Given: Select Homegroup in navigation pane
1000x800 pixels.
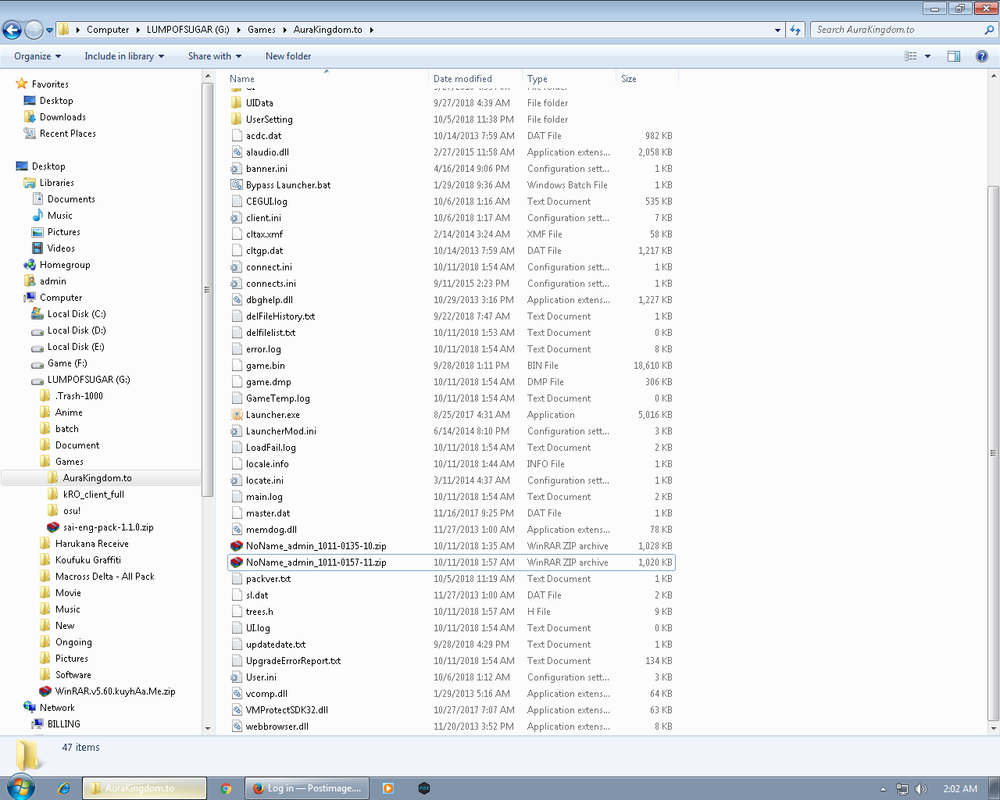Looking at the screenshot, I should pos(64,265).
